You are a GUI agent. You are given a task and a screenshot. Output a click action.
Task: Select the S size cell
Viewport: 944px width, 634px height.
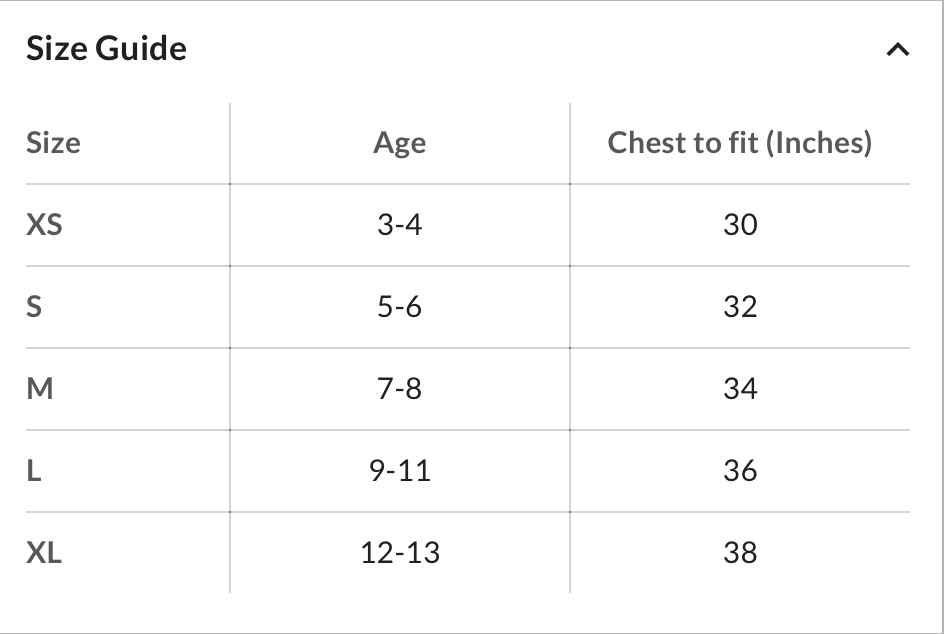(34, 306)
